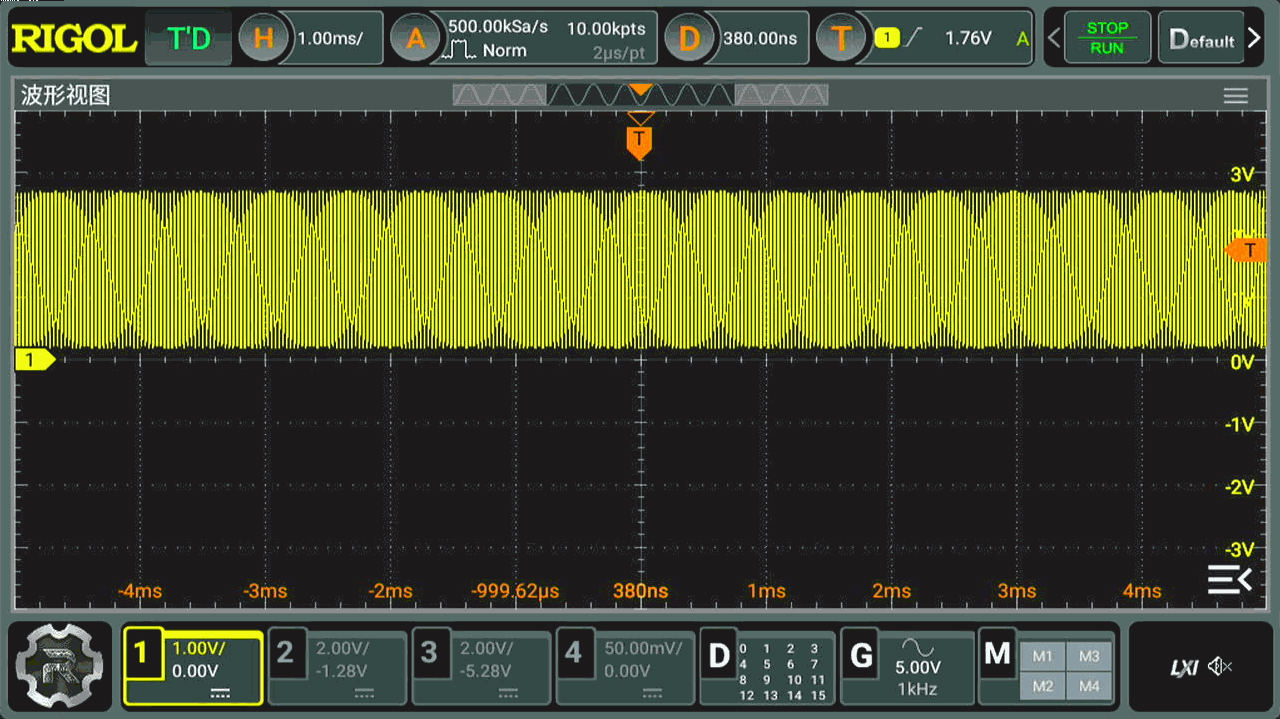The image size is (1280, 719).
Task: Toggle channel 1 via its number label
Action: click(x=142, y=654)
